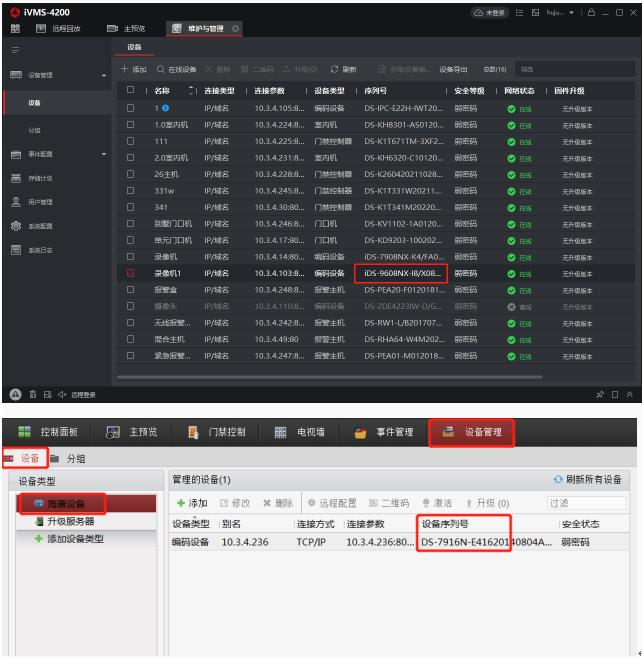Click the info icon next to device 1

[x=166, y=108]
